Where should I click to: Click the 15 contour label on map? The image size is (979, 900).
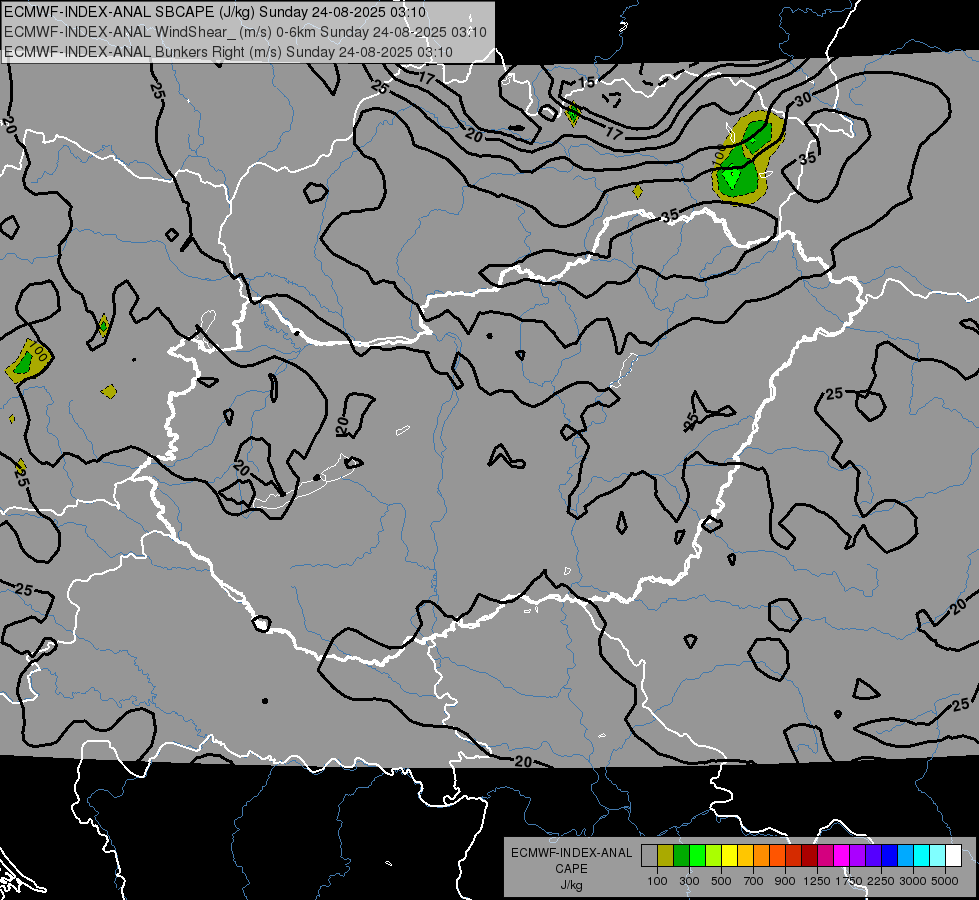(586, 82)
